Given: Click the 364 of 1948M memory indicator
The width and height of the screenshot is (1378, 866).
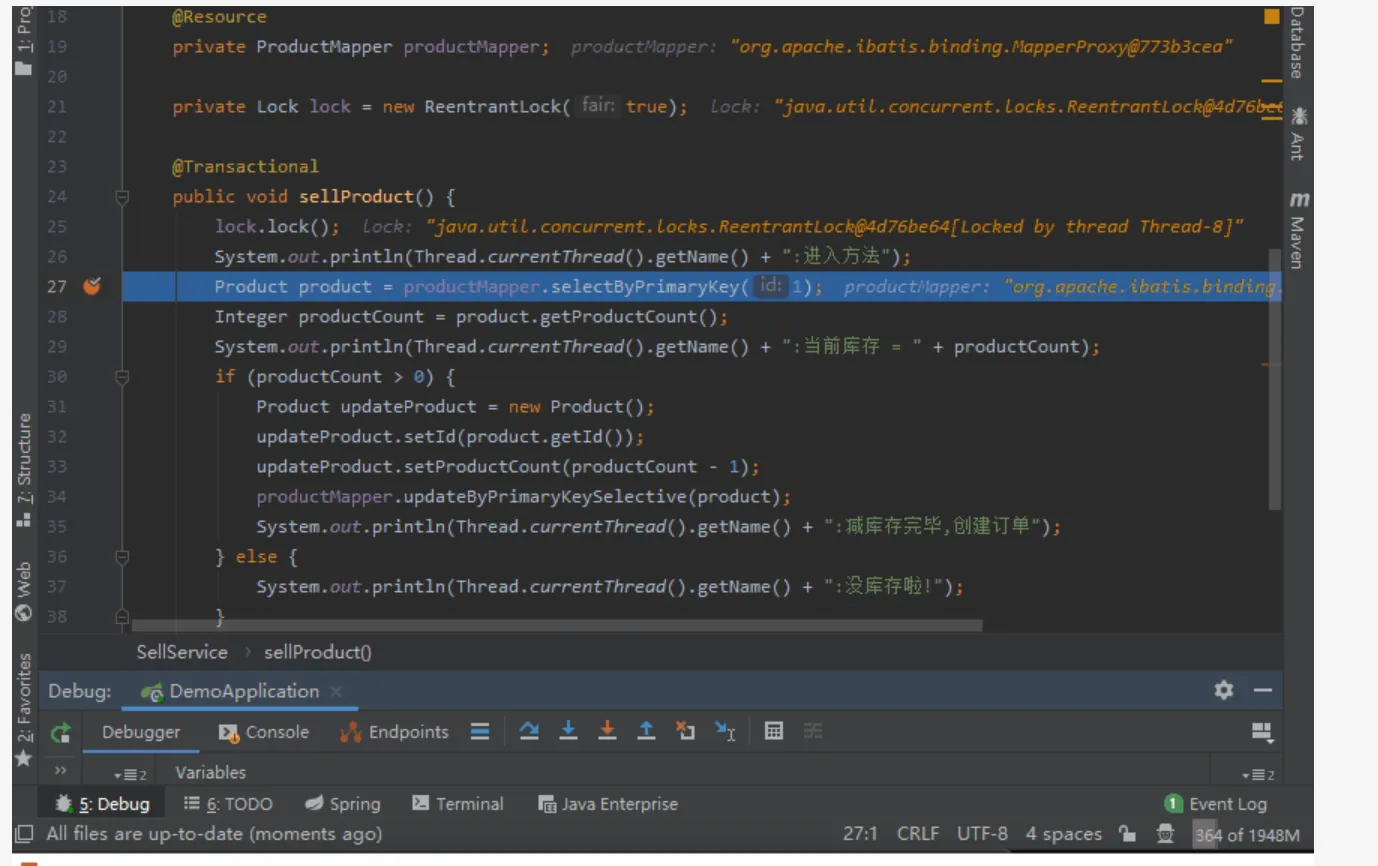Looking at the screenshot, I should 1247,834.
